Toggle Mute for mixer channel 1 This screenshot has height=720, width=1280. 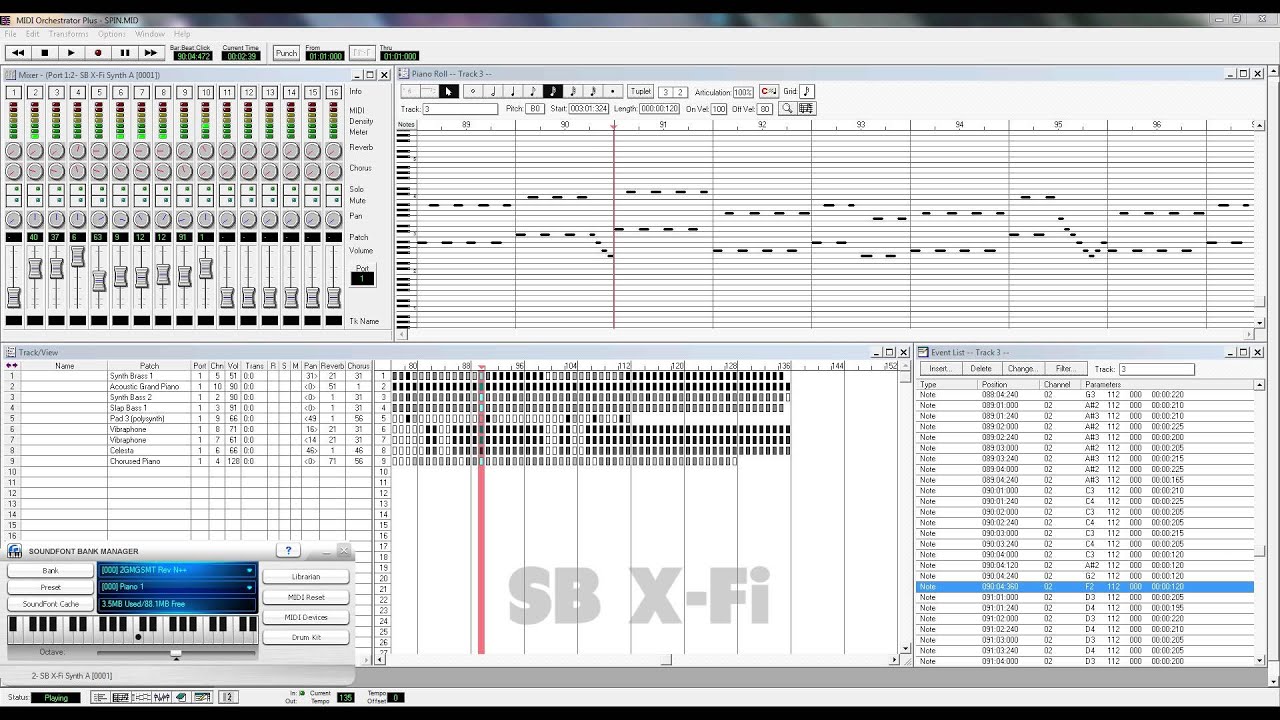[x=14, y=200]
